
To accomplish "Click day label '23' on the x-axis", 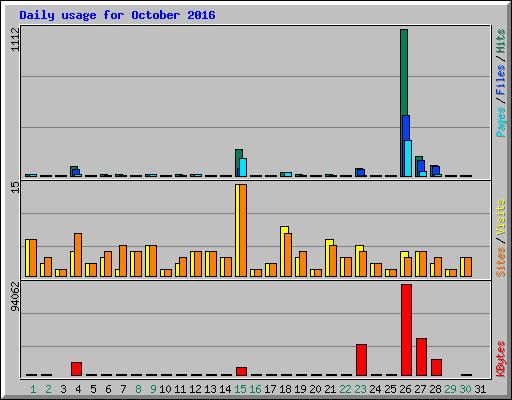I will pyautogui.click(x=360, y=389).
